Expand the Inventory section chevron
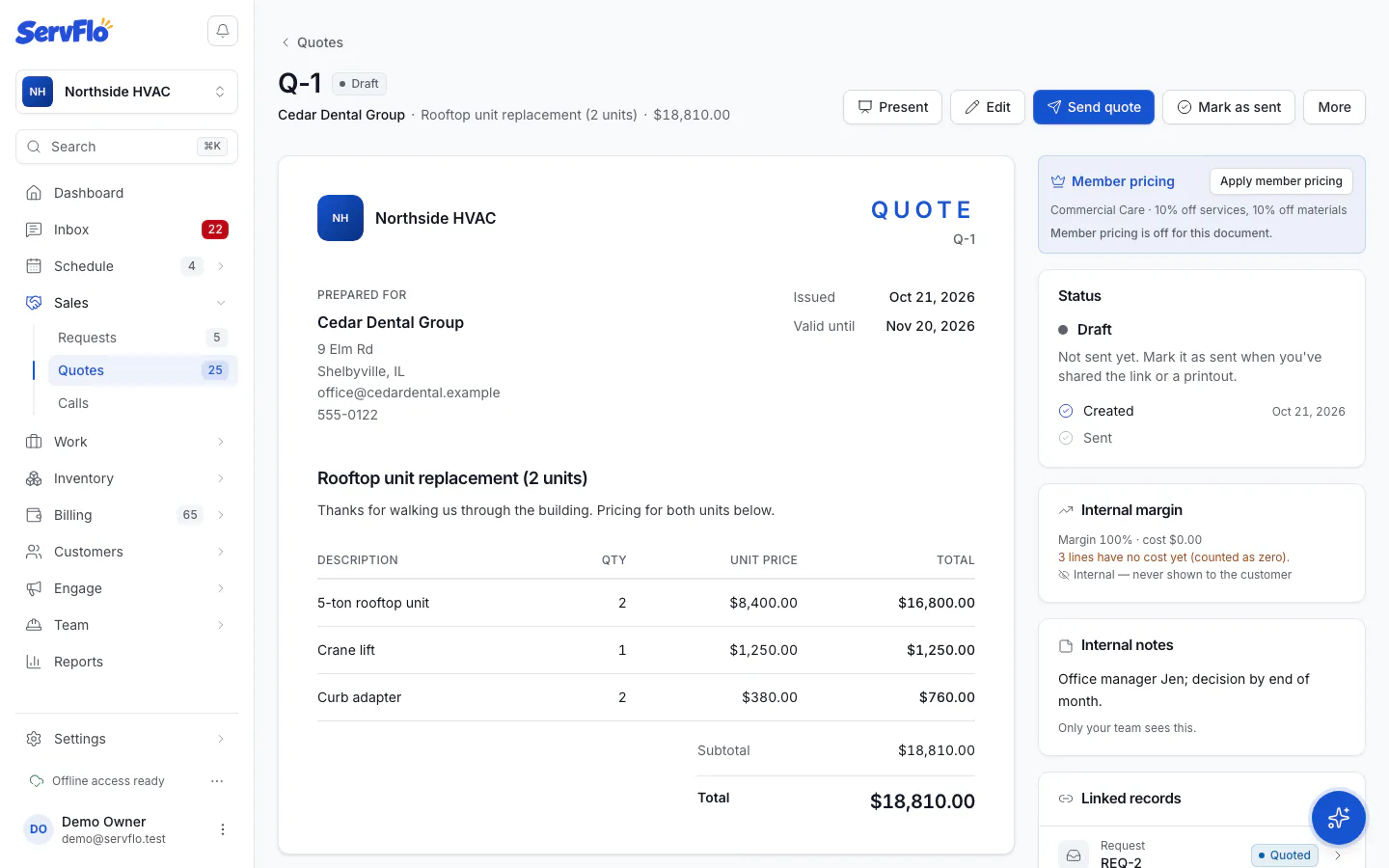Screen dimensions: 1389x868 (x=221, y=478)
